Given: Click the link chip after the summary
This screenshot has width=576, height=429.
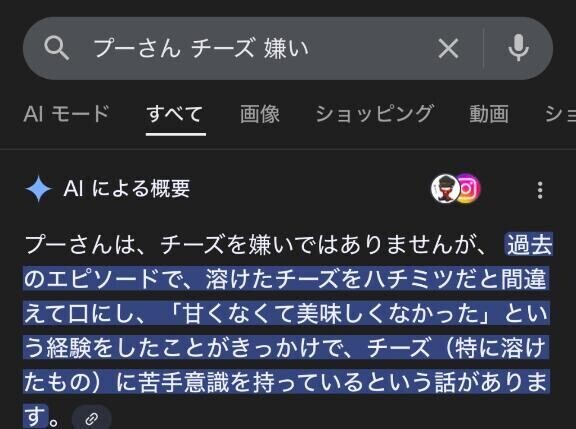Looking at the screenshot, I should tap(91, 418).
